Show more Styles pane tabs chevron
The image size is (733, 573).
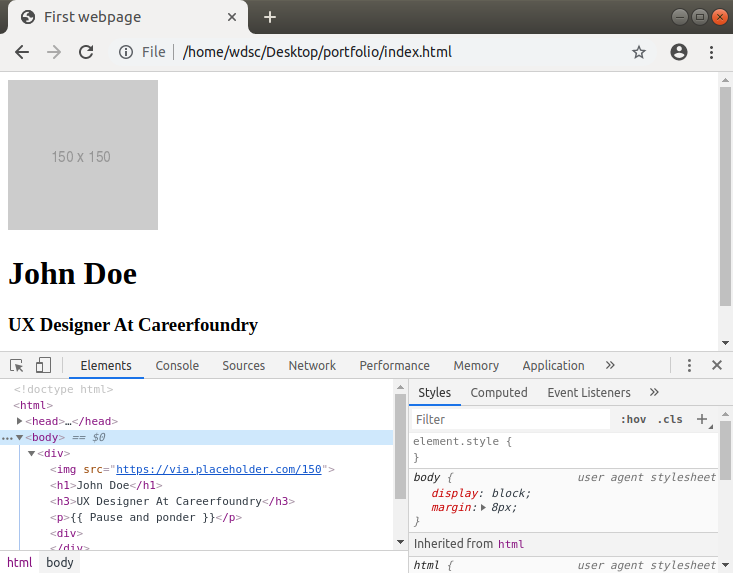coord(654,392)
